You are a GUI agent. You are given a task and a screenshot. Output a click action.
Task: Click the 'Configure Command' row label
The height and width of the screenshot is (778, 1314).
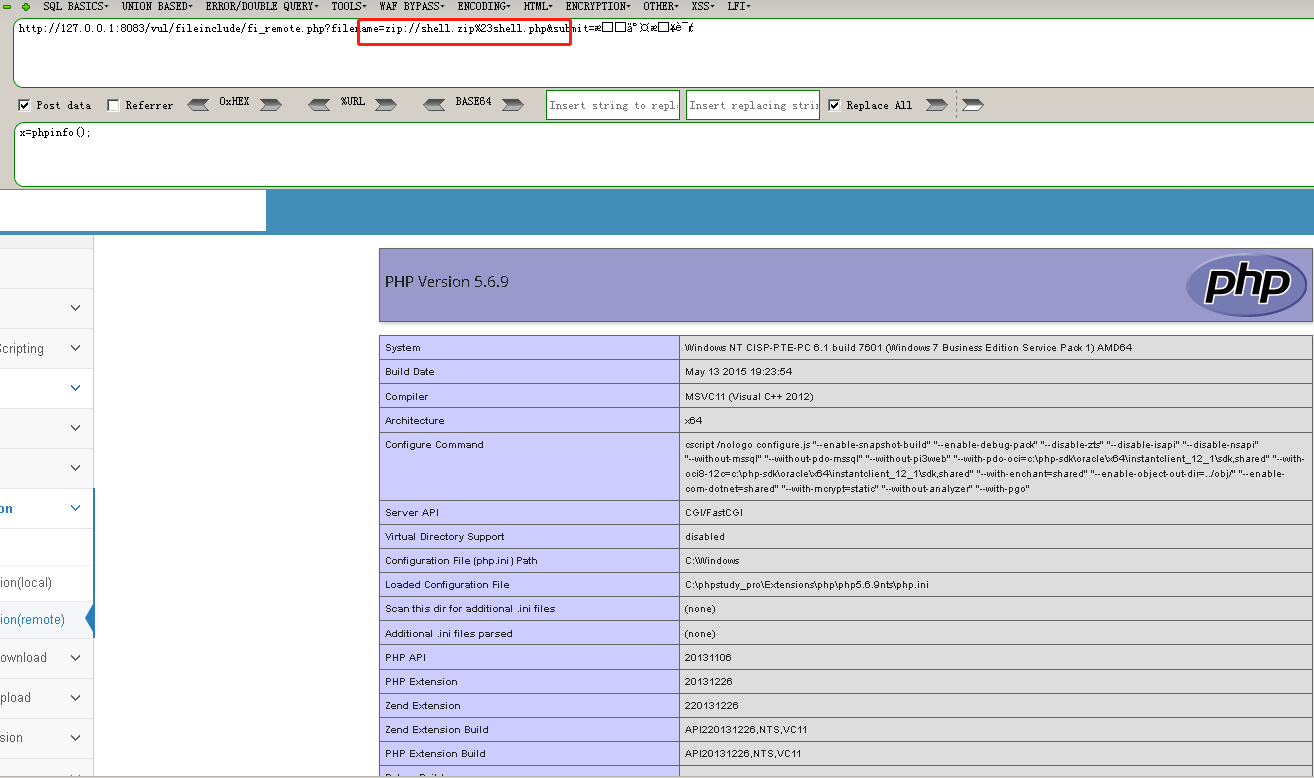434,445
